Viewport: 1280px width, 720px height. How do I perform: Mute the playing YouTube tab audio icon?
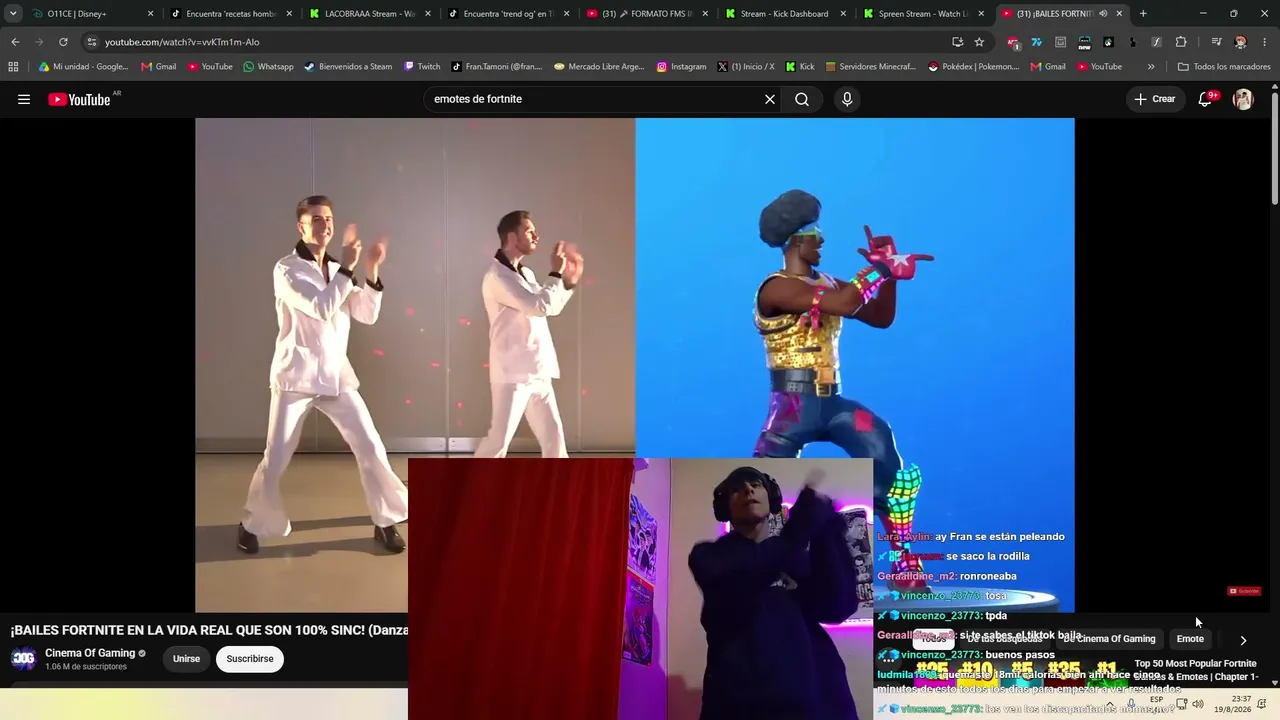tap(1103, 14)
